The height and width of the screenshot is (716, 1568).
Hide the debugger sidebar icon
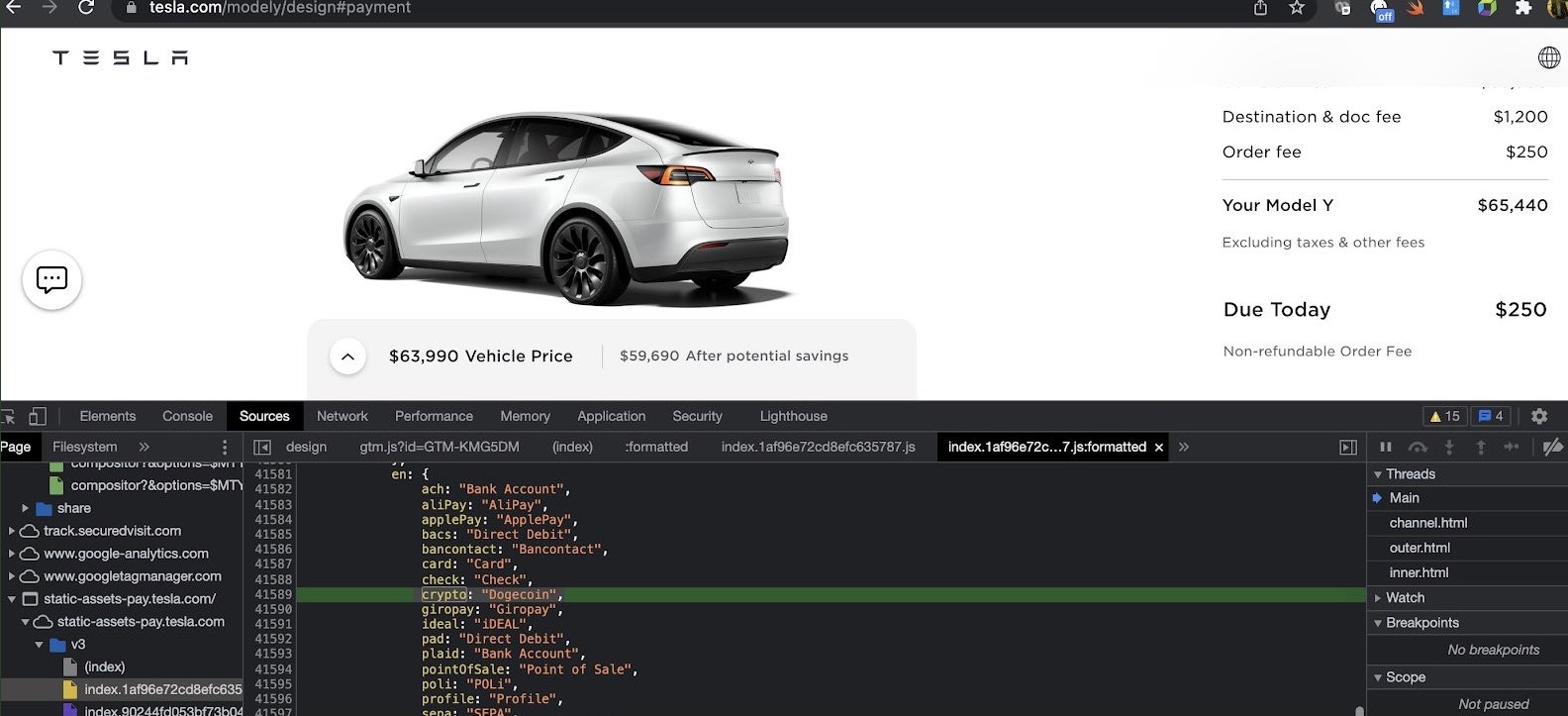pos(1348,447)
